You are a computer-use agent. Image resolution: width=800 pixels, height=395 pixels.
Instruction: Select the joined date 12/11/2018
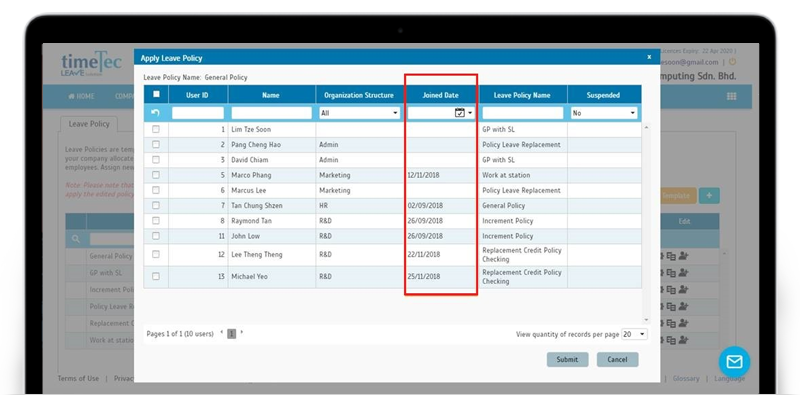(x=423, y=175)
